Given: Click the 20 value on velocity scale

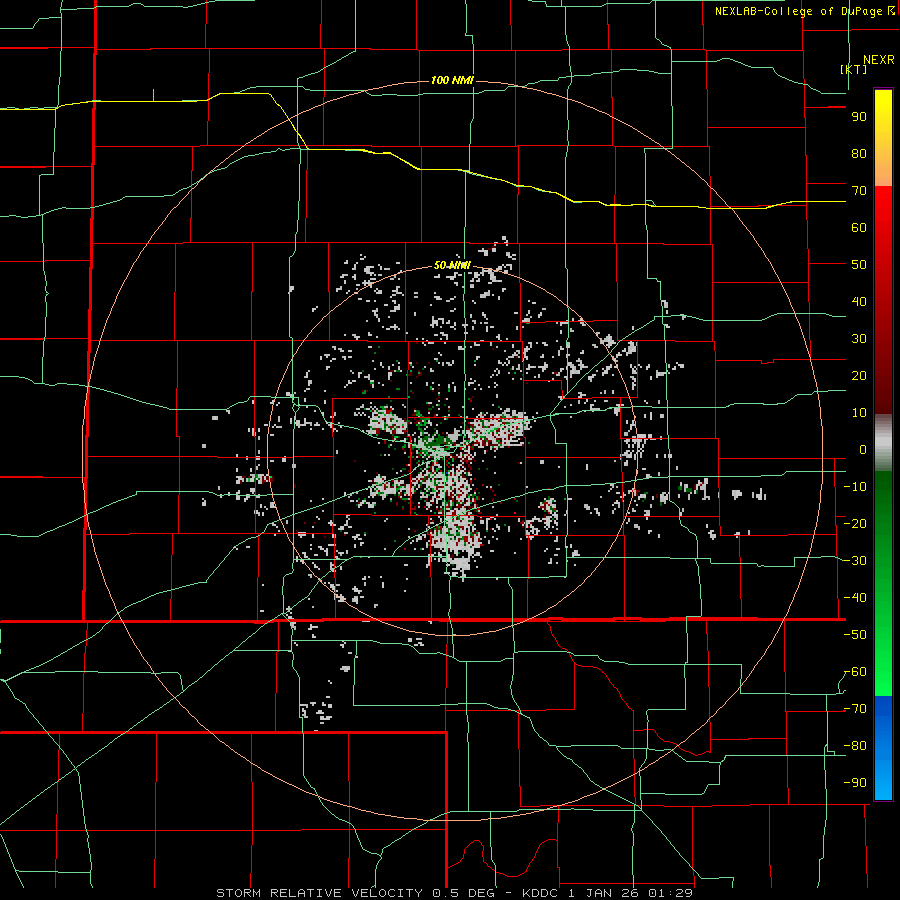Looking at the screenshot, I should click(x=859, y=376).
